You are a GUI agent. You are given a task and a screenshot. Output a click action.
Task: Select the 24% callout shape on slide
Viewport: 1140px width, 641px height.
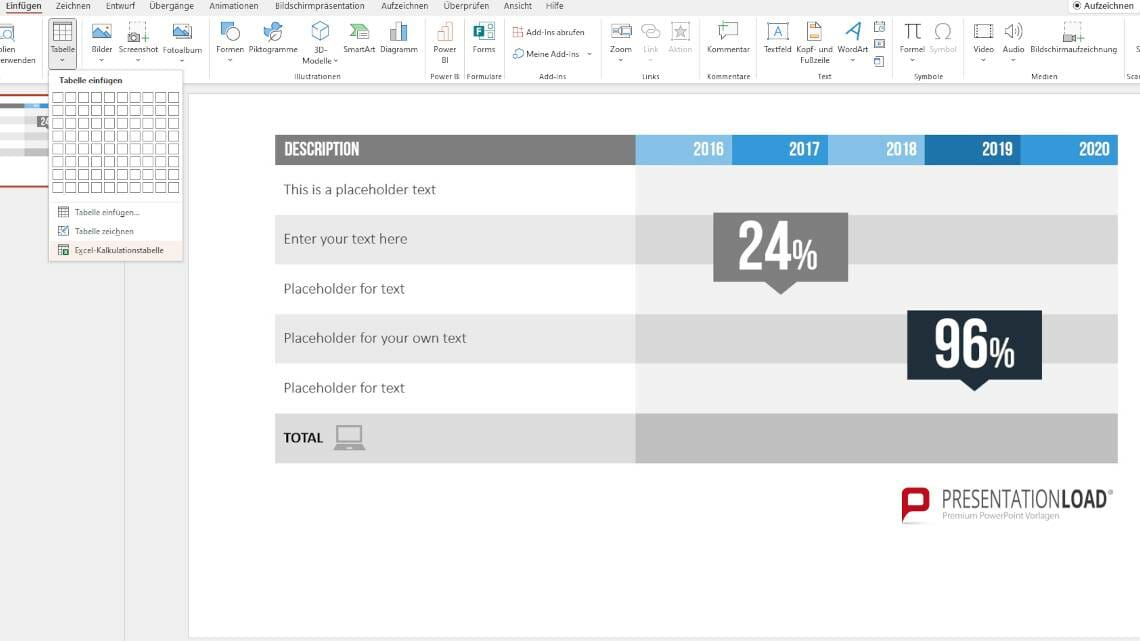(x=780, y=251)
